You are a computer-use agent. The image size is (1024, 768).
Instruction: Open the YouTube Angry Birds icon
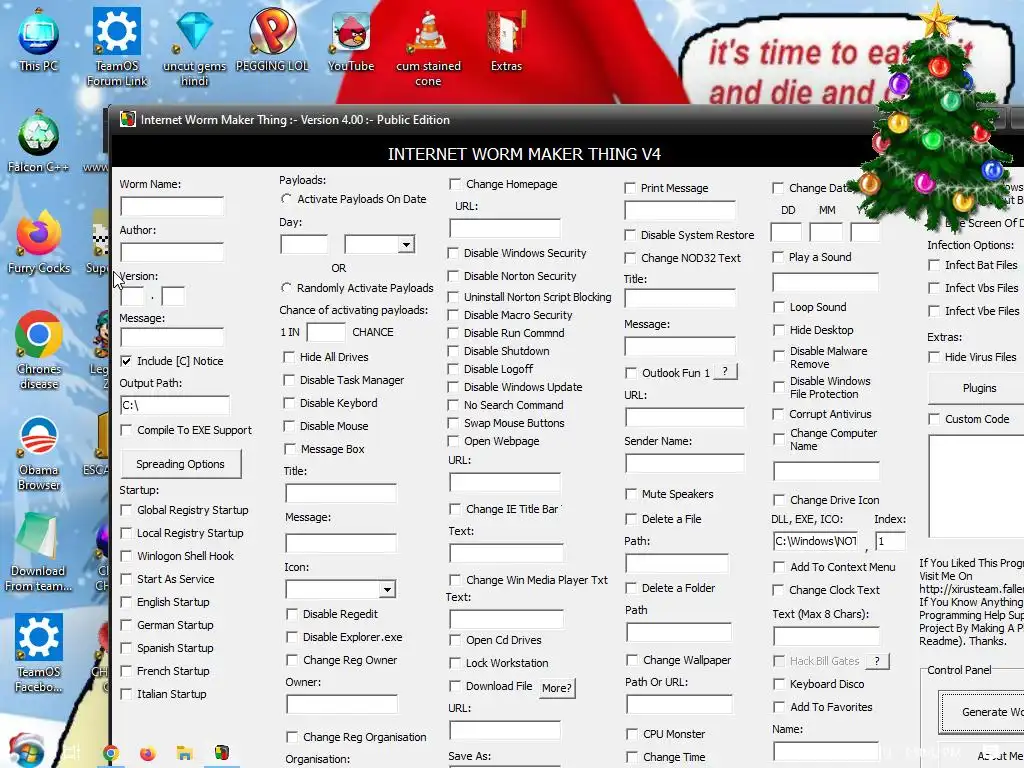click(x=351, y=39)
